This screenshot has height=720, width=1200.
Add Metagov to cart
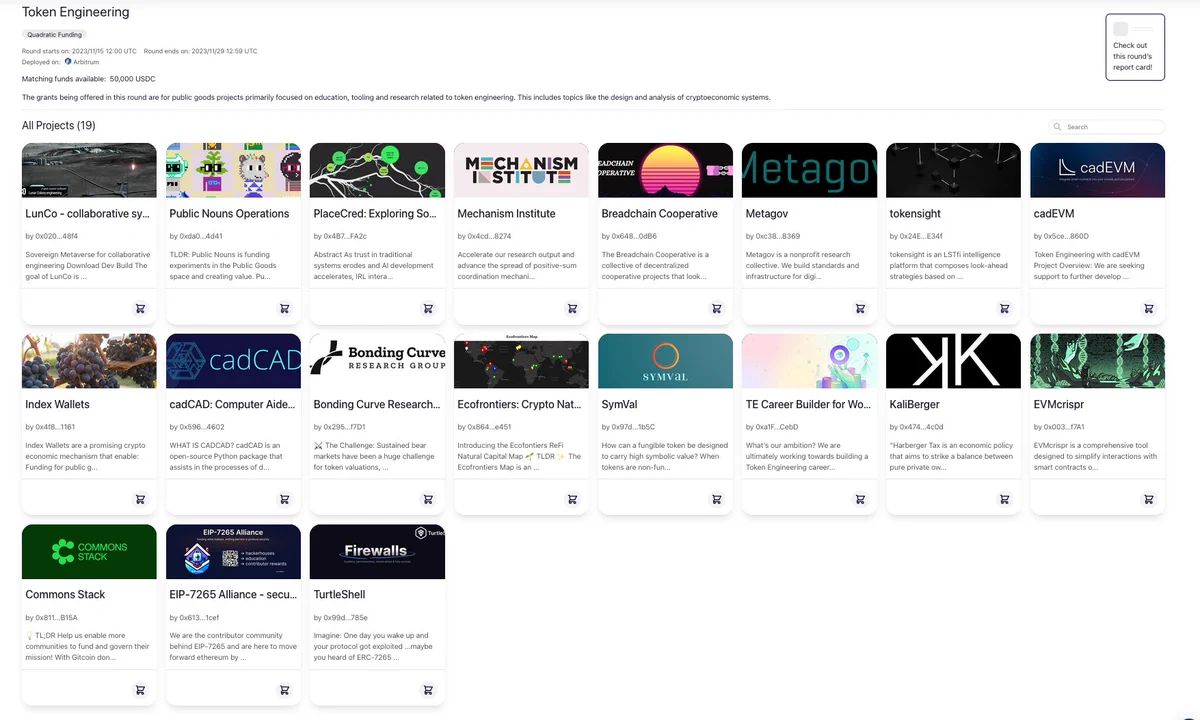[860, 308]
